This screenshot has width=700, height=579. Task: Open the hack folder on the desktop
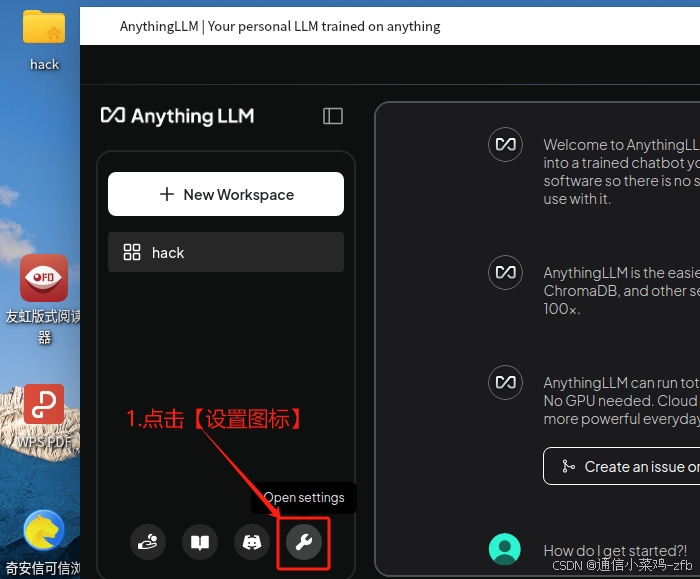click(x=44, y=40)
